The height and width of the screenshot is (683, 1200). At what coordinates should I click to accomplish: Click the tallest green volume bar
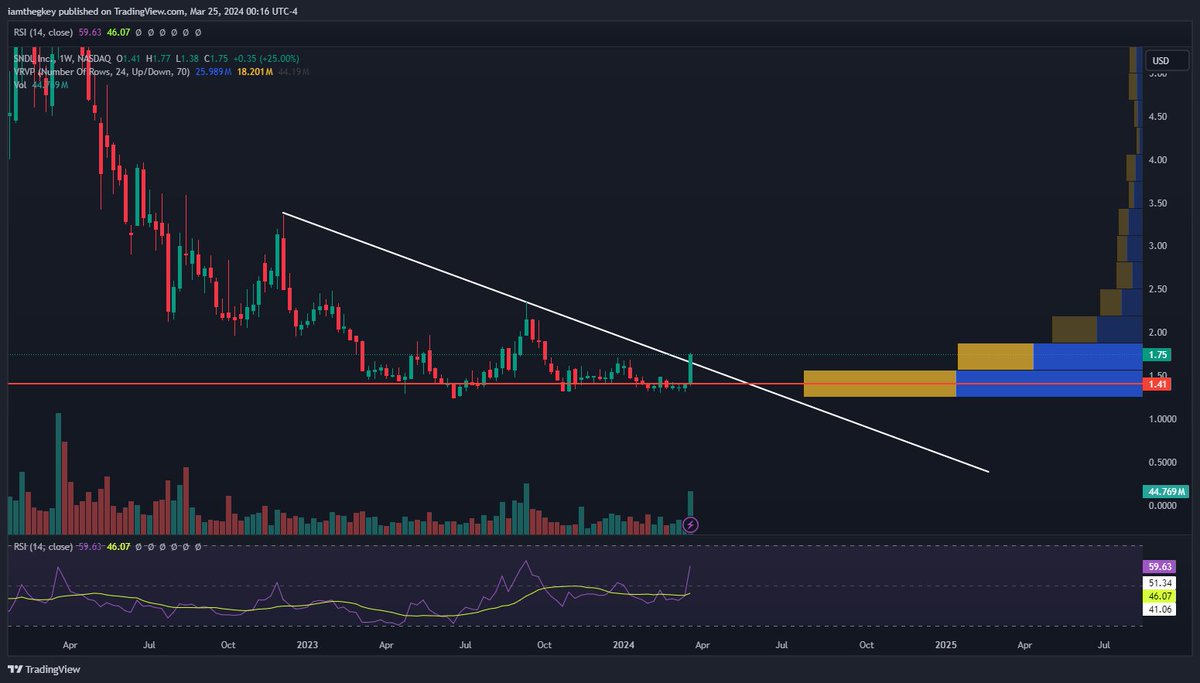pos(58,473)
